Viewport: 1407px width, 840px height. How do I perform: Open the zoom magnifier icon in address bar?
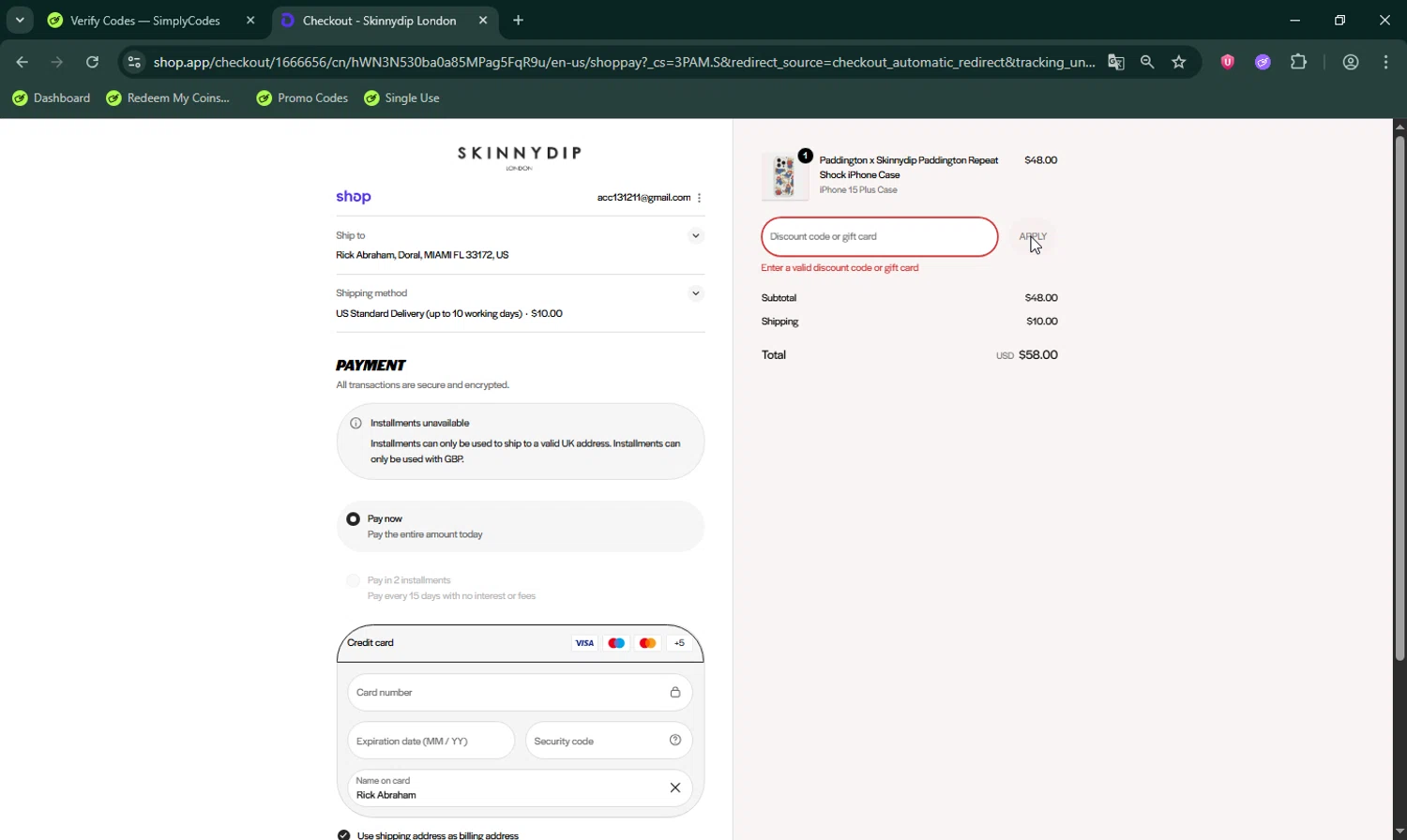(x=1147, y=62)
